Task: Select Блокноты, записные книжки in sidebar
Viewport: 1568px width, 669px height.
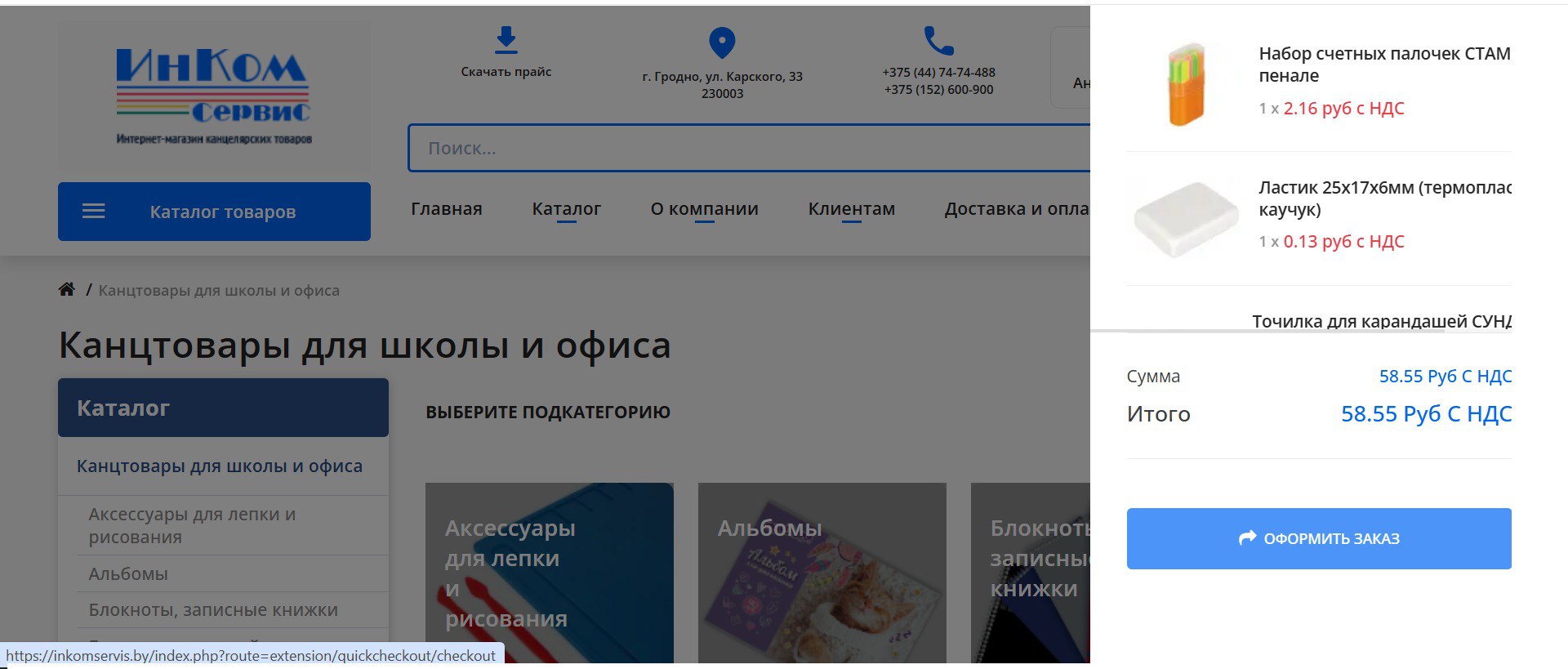Action: [x=213, y=609]
